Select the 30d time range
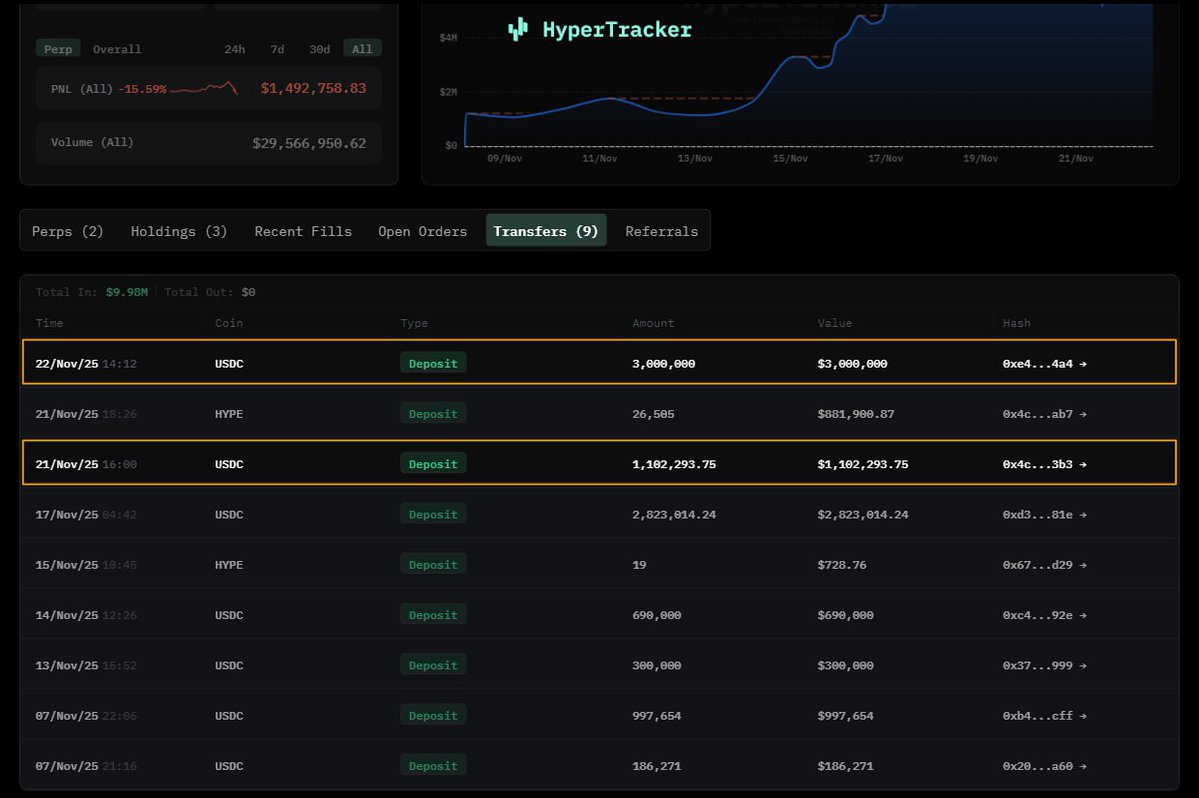Screen dimensions: 1199x798 [x=319, y=49]
